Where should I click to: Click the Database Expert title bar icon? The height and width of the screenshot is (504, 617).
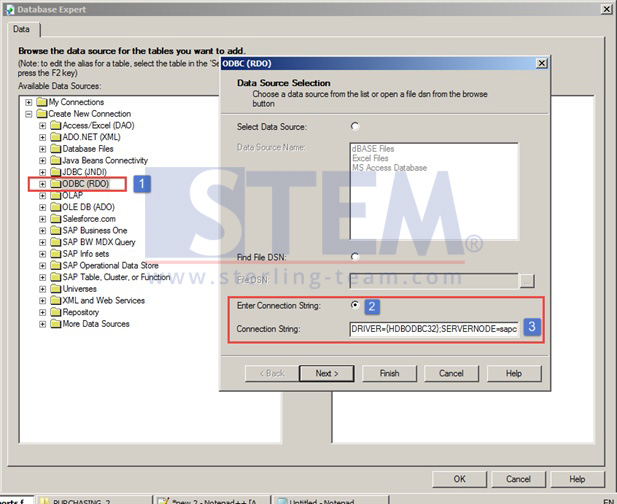pos(10,9)
